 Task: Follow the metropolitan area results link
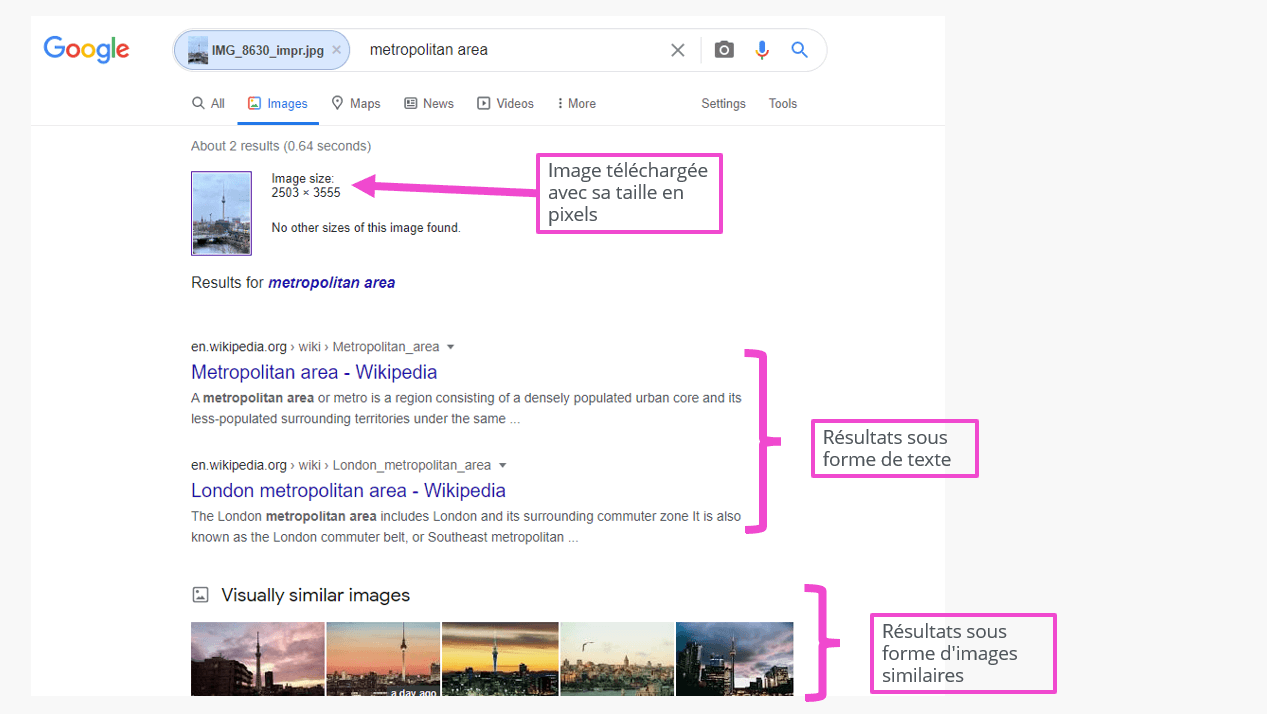pyautogui.click(x=331, y=283)
